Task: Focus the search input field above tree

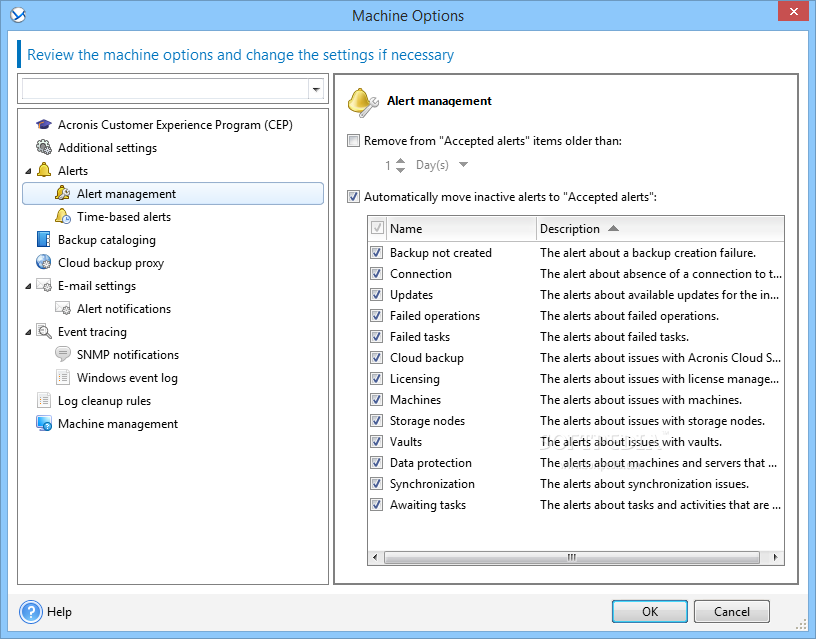Action: 165,90
